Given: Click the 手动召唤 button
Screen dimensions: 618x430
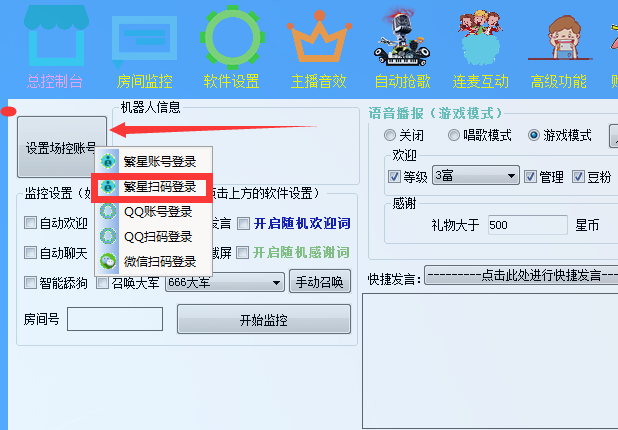Looking at the screenshot, I should 320,282.
